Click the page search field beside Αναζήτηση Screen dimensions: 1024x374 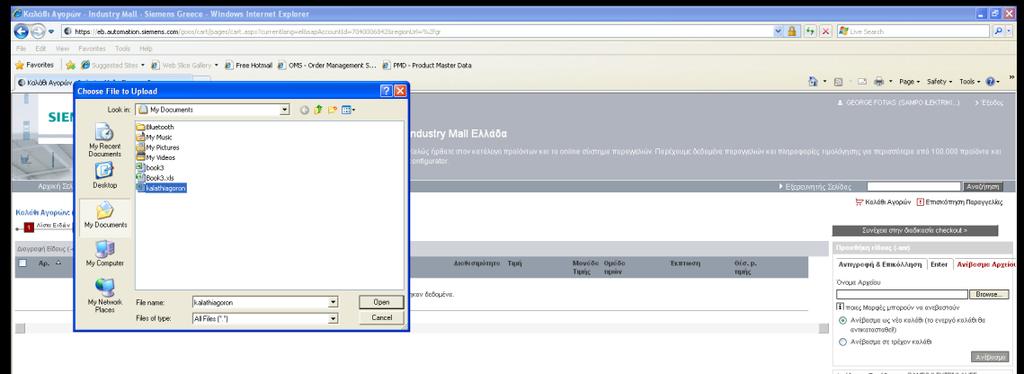(x=914, y=187)
